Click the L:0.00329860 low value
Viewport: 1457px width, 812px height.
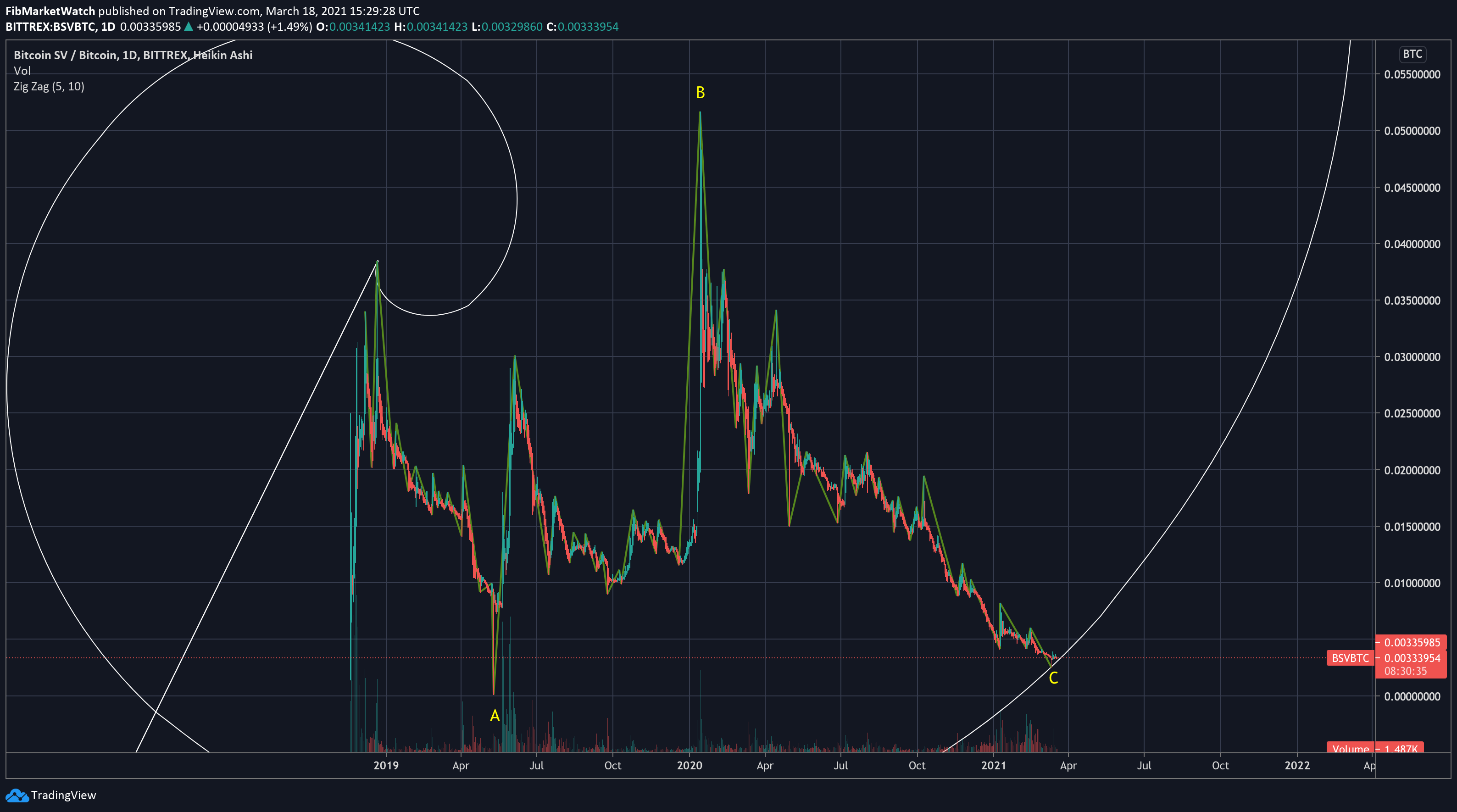coord(507,27)
